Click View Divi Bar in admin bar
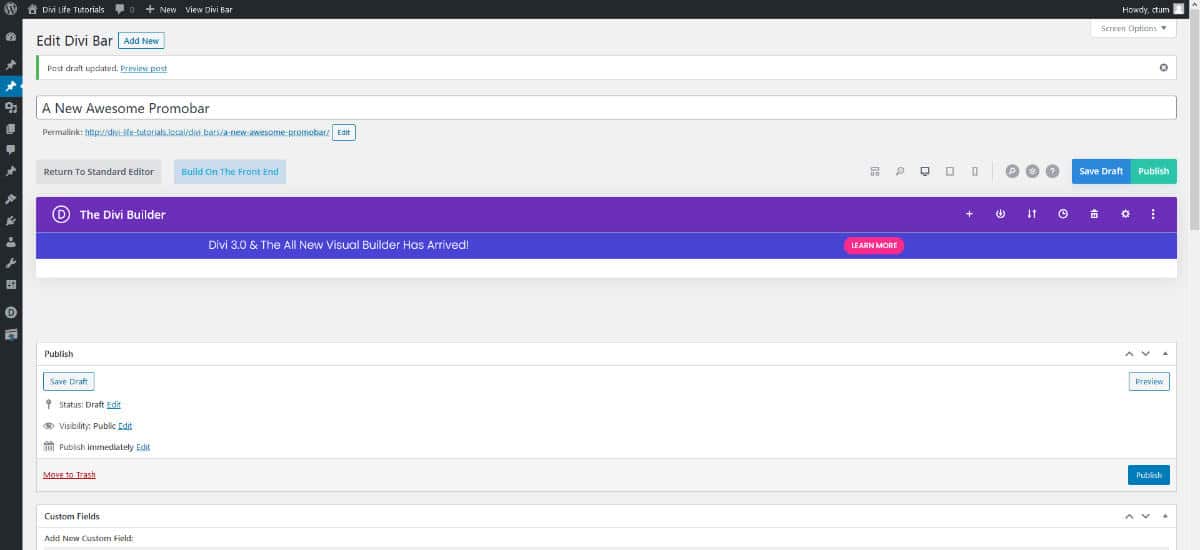This screenshot has width=1200, height=550. click(x=209, y=9)
